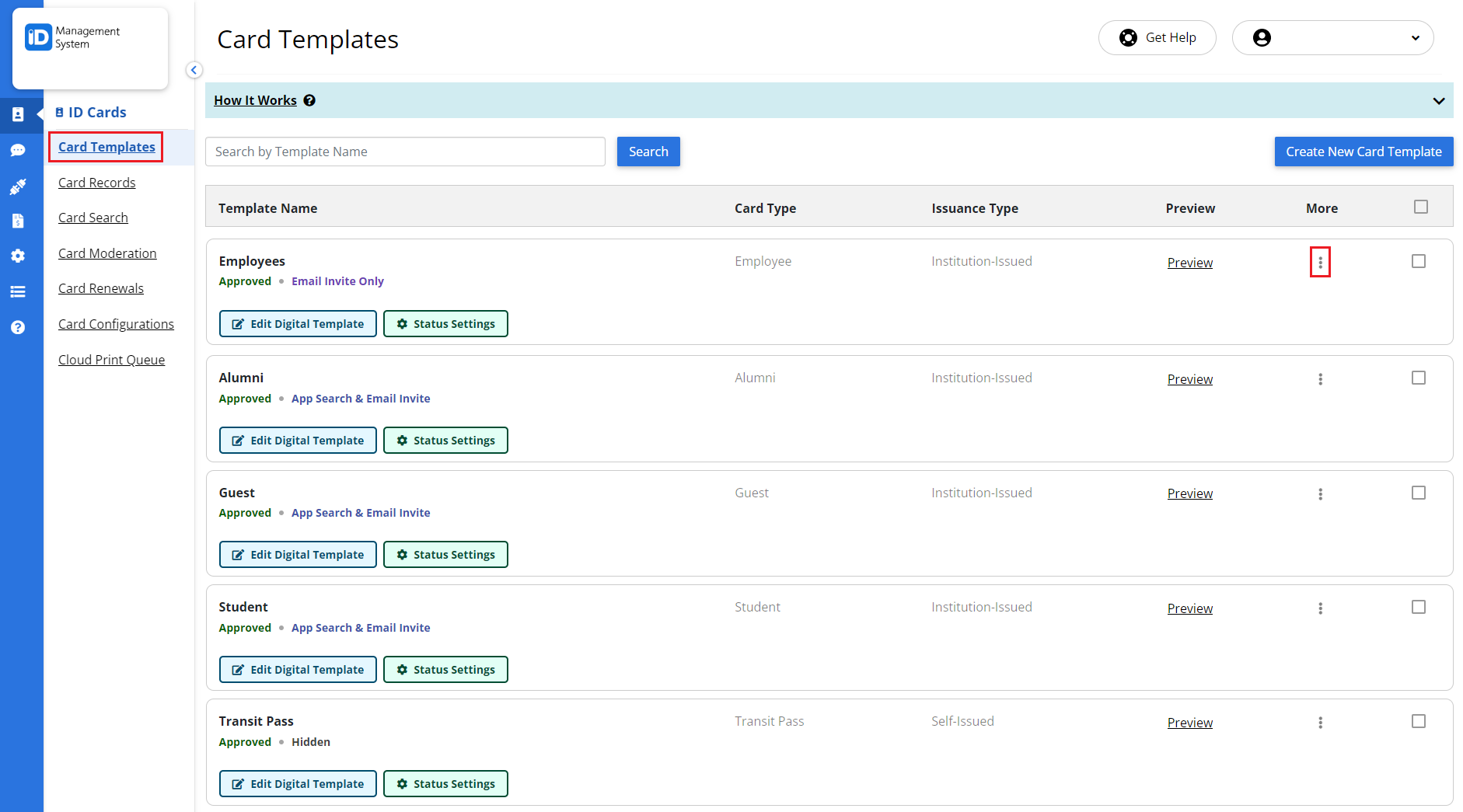The width and height of the screenshot is (1463, 812).
Task: Click the blue Search button
Action: pyautogui.click(x=648, y=152)
